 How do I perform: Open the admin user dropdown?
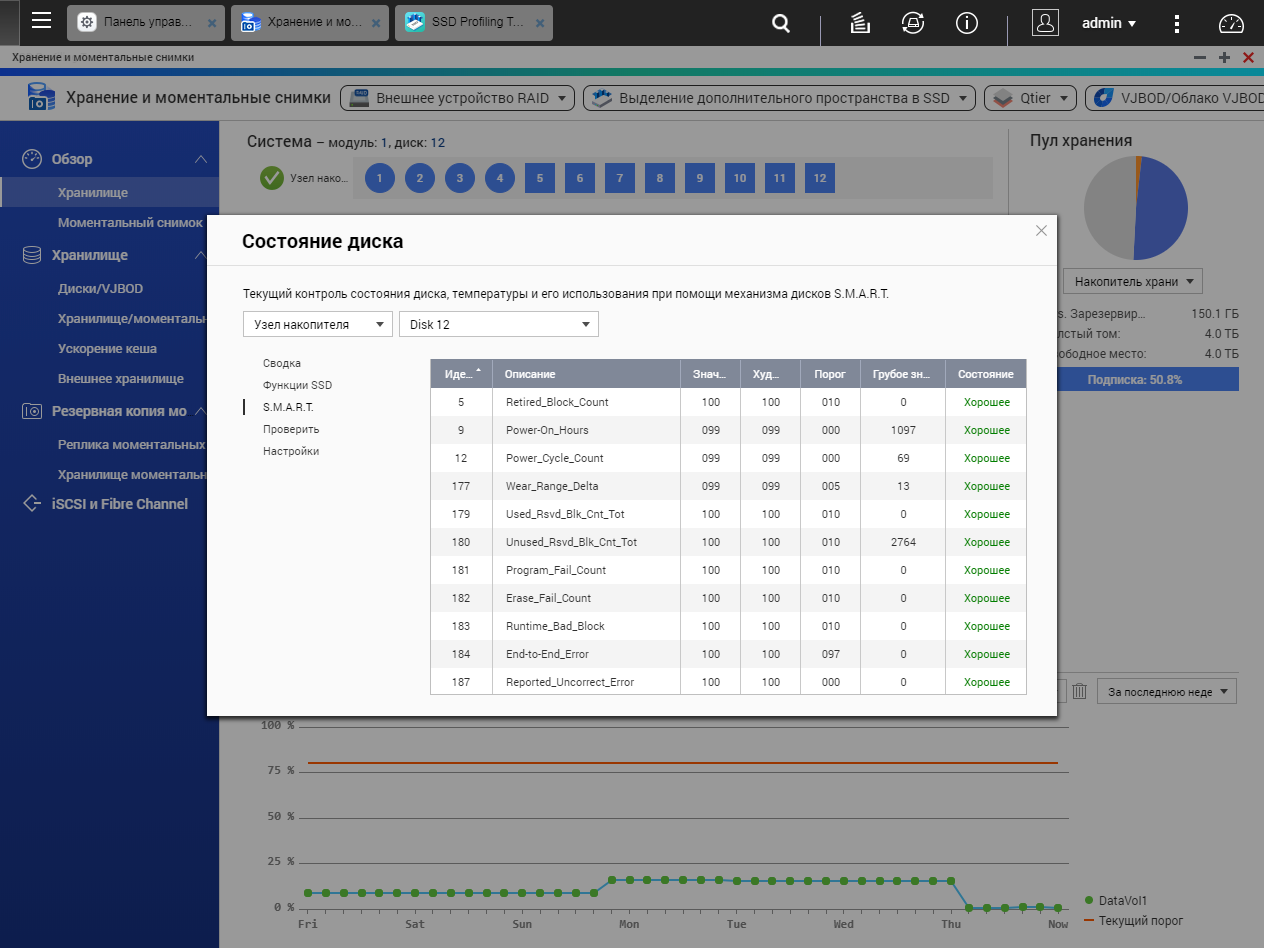(x=1109, y=23)
